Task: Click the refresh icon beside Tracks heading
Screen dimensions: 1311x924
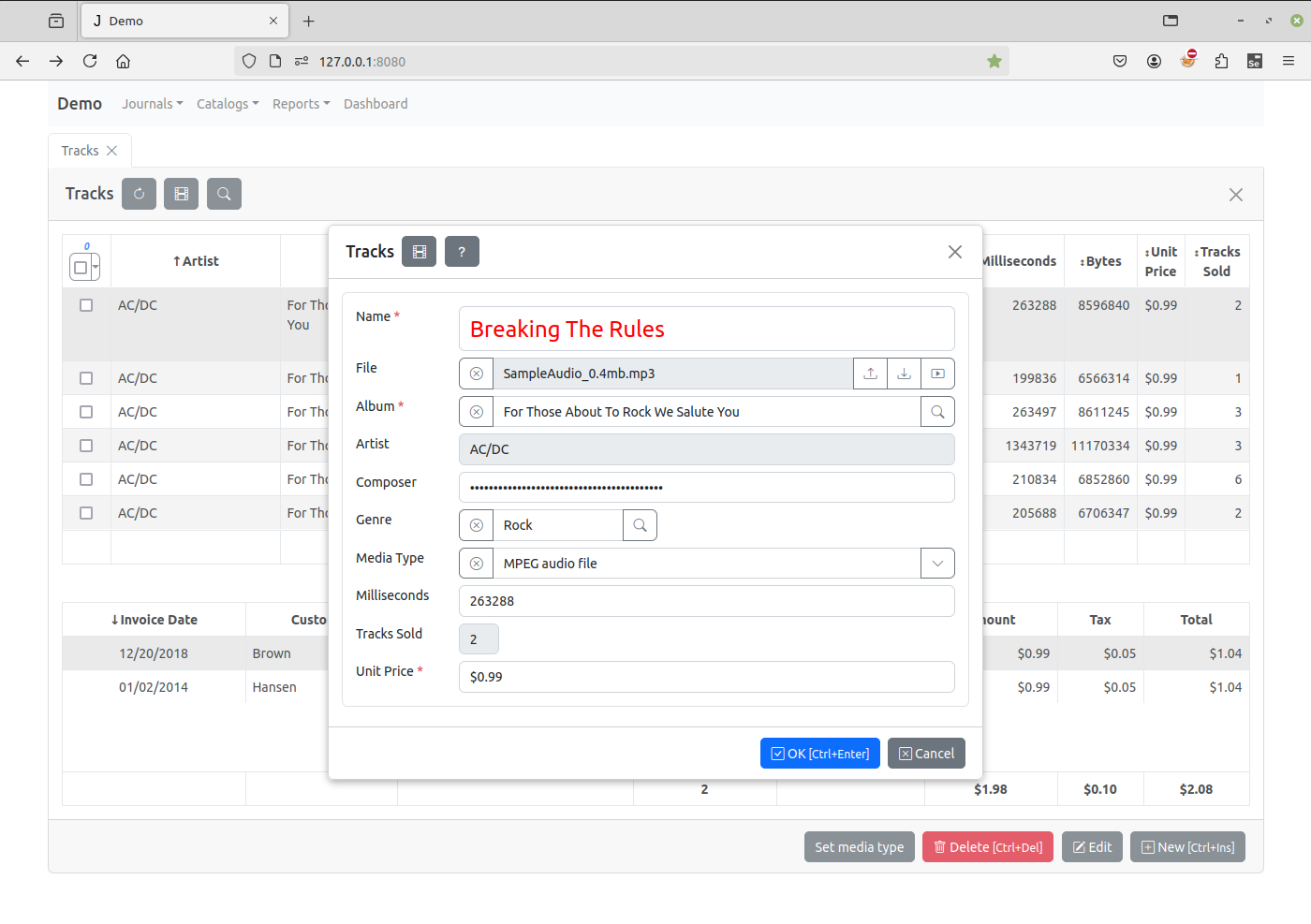Action: click(139, 194)
